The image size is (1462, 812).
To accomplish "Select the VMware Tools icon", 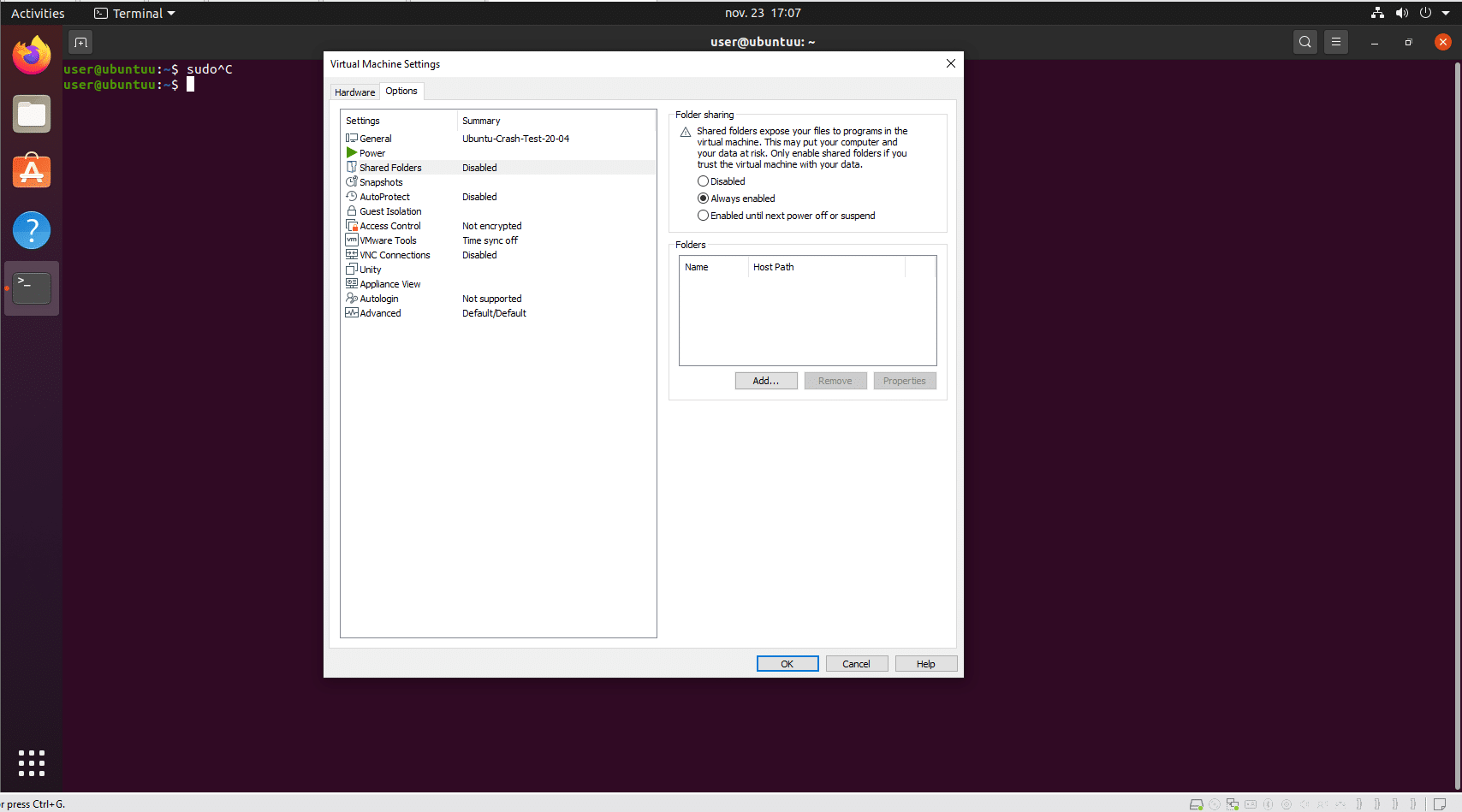I will click(351, 240).
